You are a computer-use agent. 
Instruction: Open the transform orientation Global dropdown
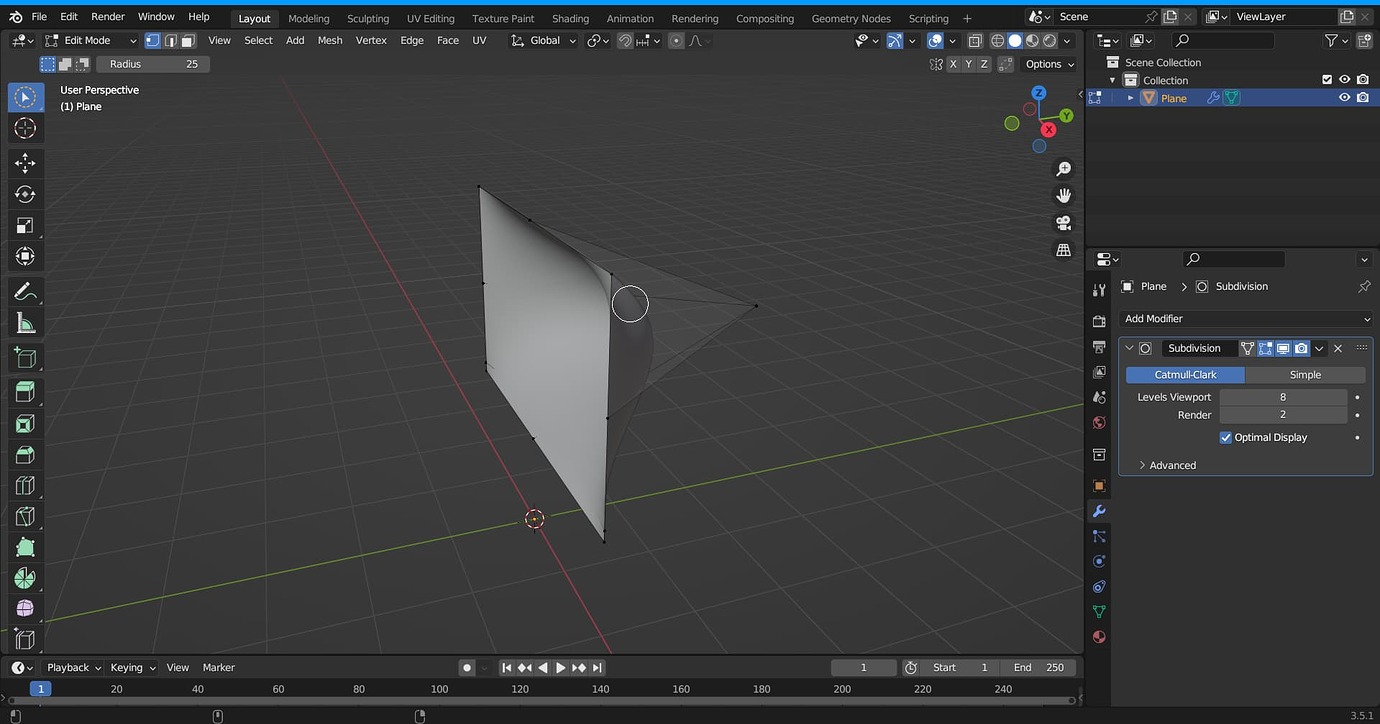545,40
